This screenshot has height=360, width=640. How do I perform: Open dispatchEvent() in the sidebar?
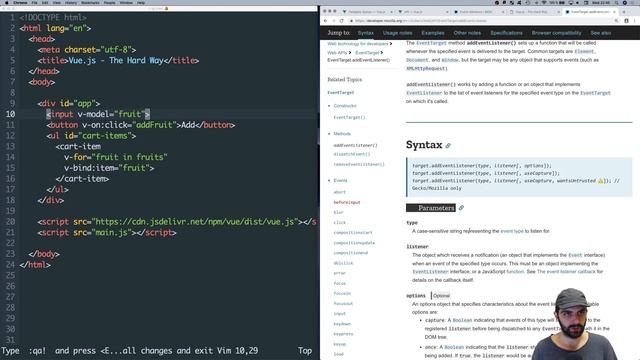point(351,154)
